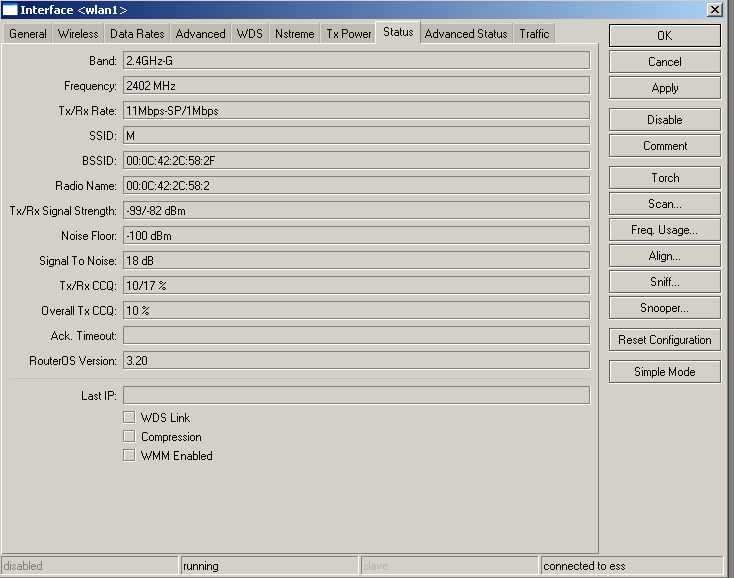The width and height of the screenshot is (734, 578).
Task: Click the Cancel button
Action: (x=664, y=62)
